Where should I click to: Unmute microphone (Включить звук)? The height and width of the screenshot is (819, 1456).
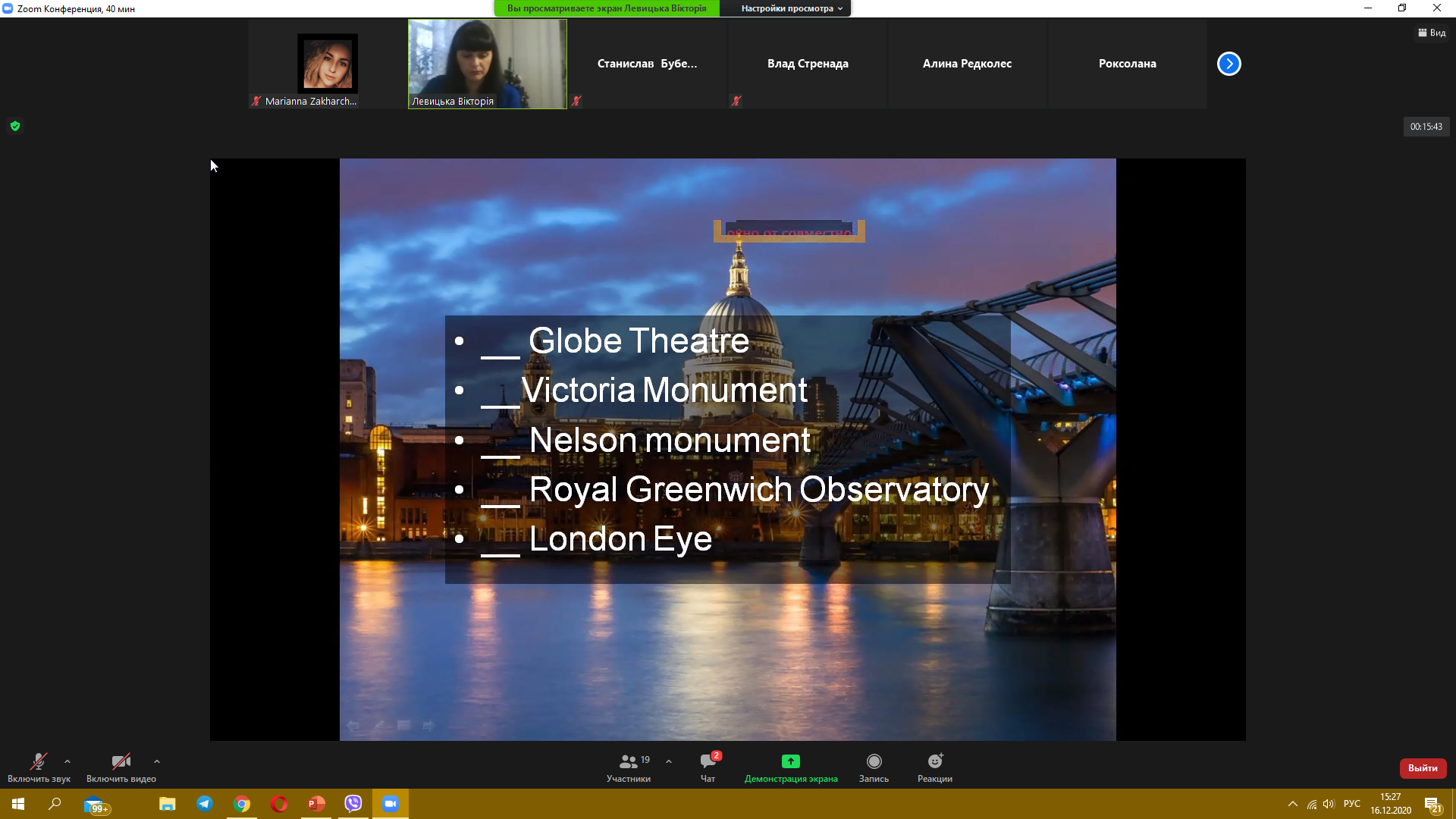point(39,761)
